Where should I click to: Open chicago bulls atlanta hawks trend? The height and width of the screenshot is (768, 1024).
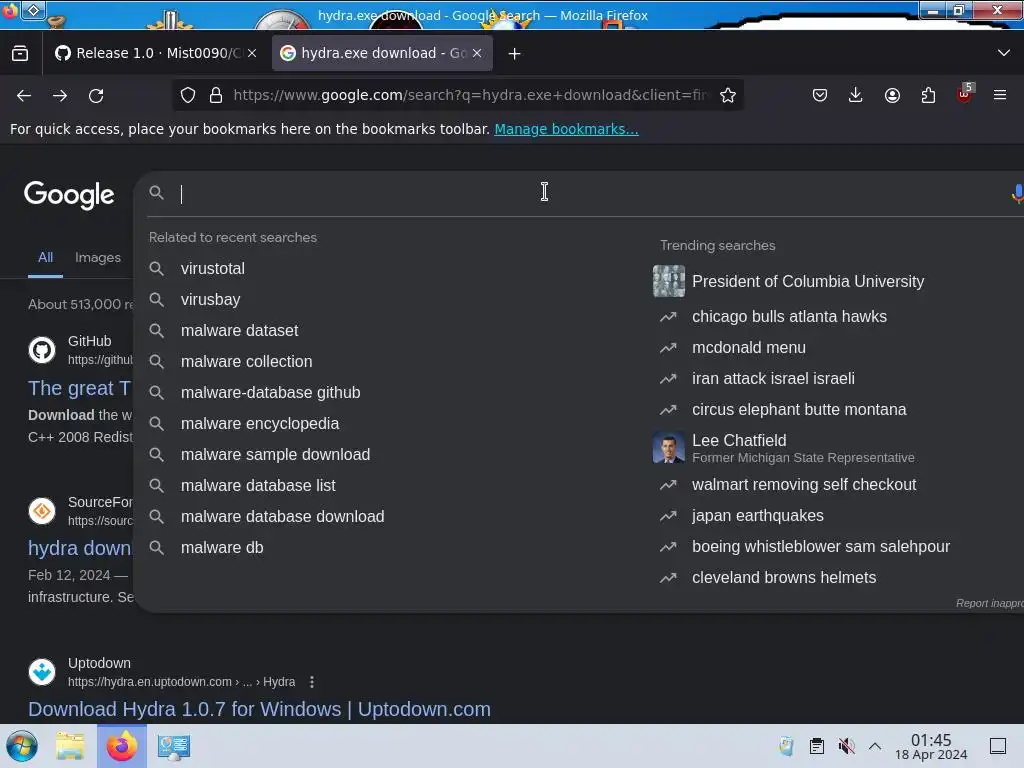click(789, 317)
